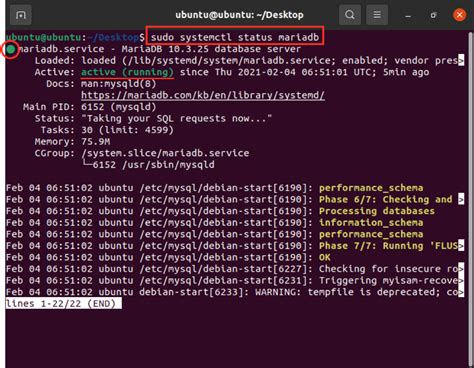Screen dimensions: 474x368
Task: Click 'MariaDB 10.3.25 database server' description
Action: (211, 49)
